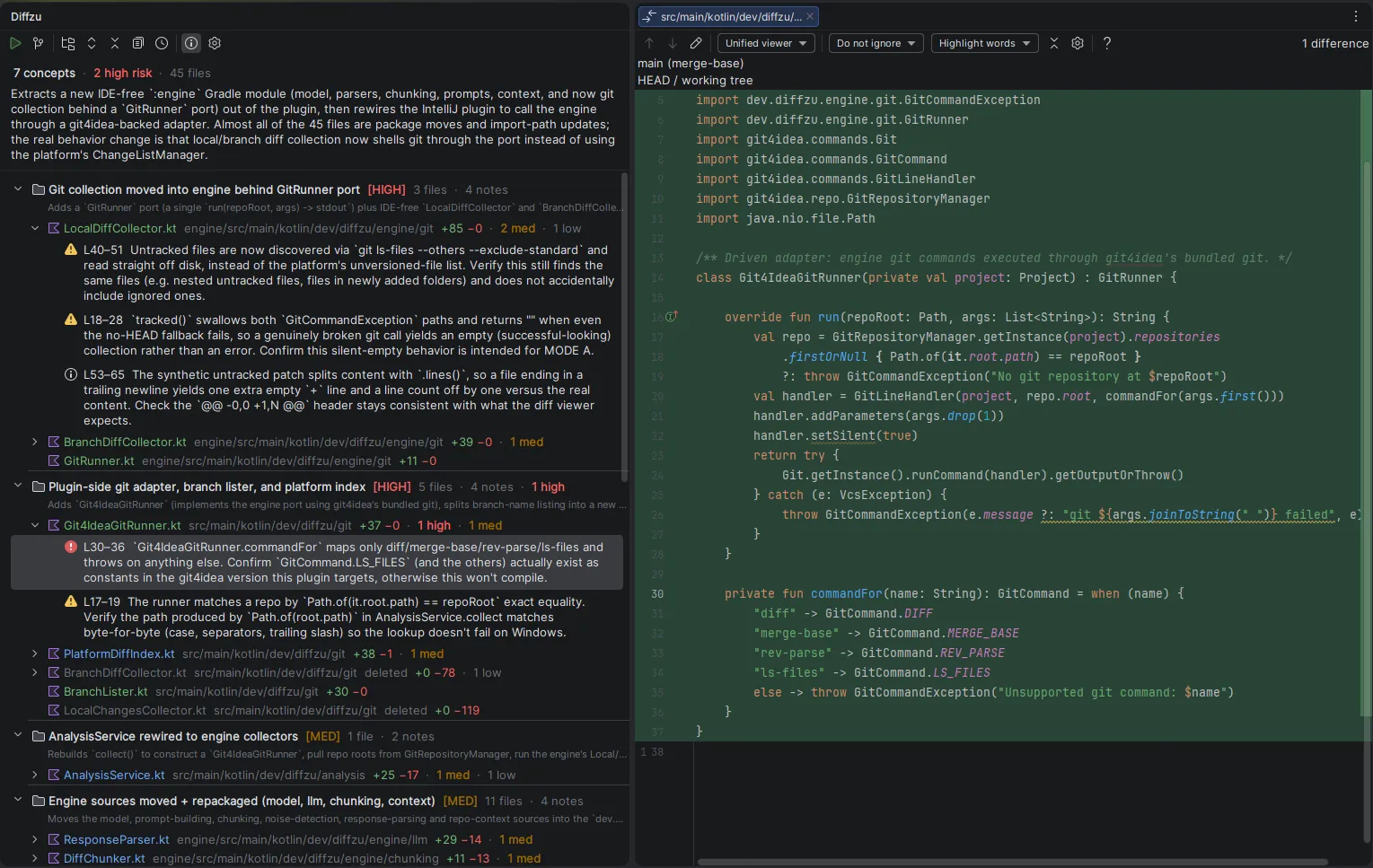Open the Unified viewer dropdown

766,43
